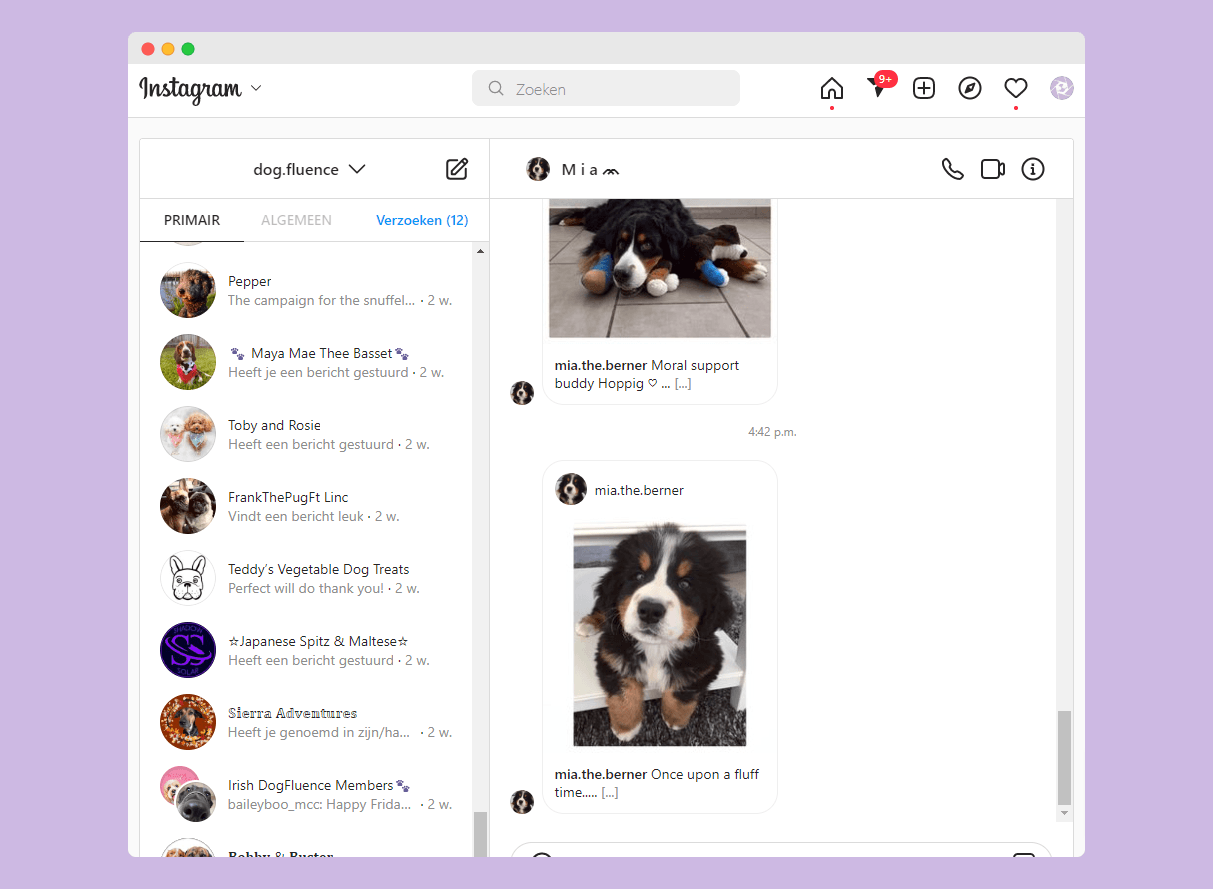Open the account switcher next to dog.fluence

click(x=357, y=169)
